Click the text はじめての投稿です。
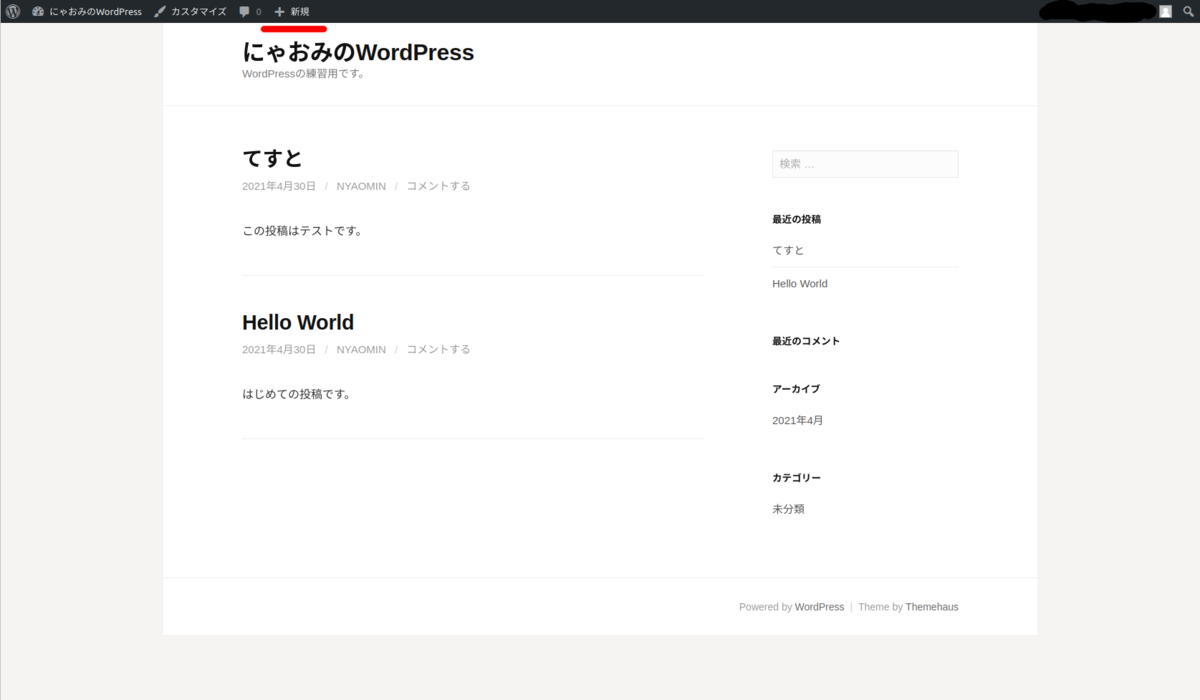The height and width of the screenshot is (700, 1200). tap(296, 394)
